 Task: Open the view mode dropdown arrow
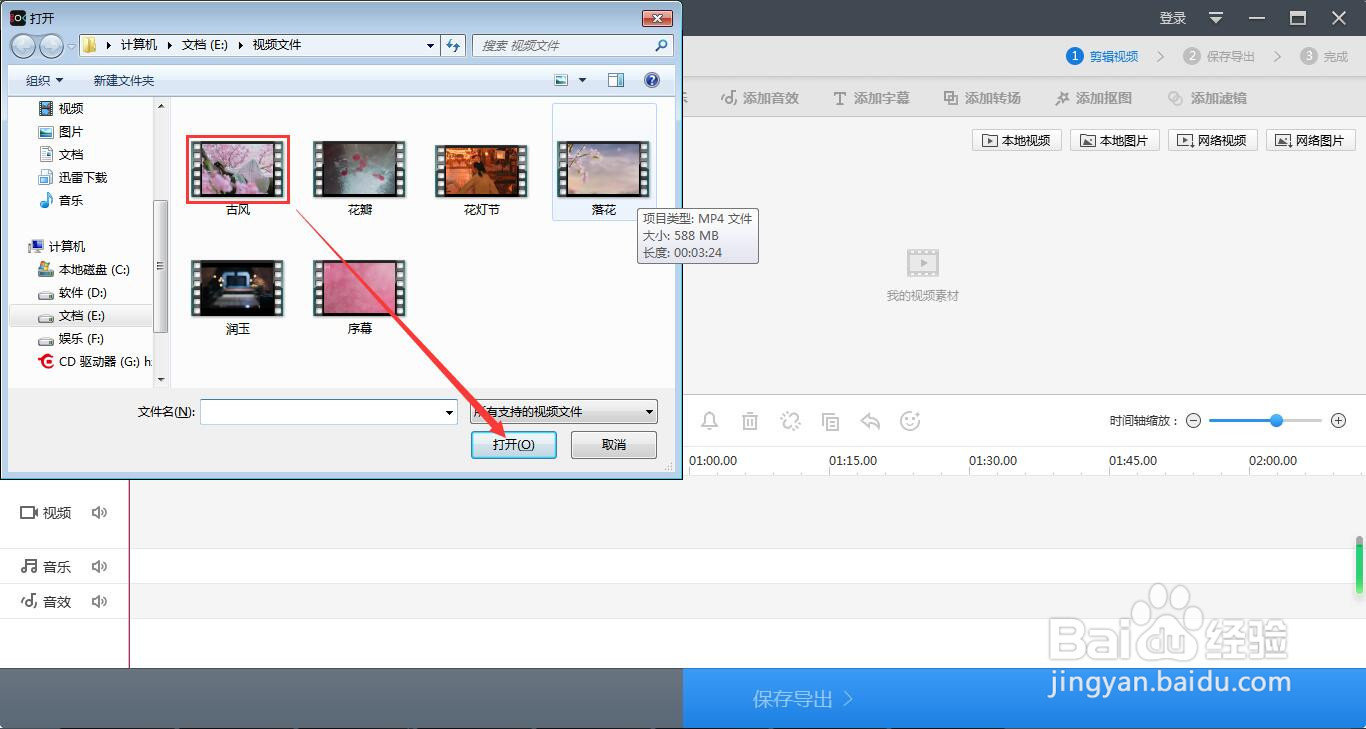click(582, 80)
